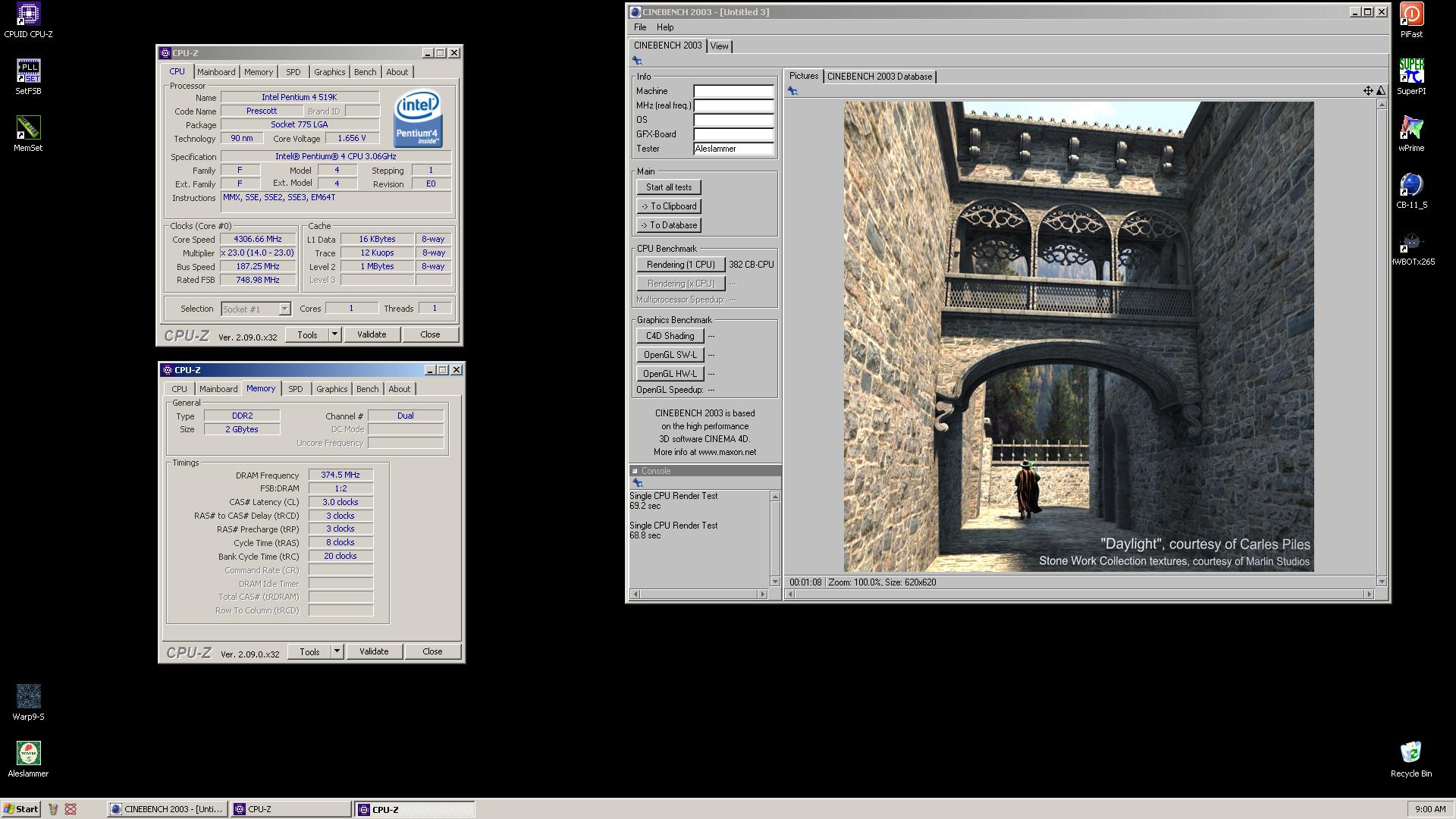Image resolution: width=1456 pixels, height=819 pixels.
Task: Expand the Tools dropdown arrow in upper CPU-Z
Action: click(334, 334)
